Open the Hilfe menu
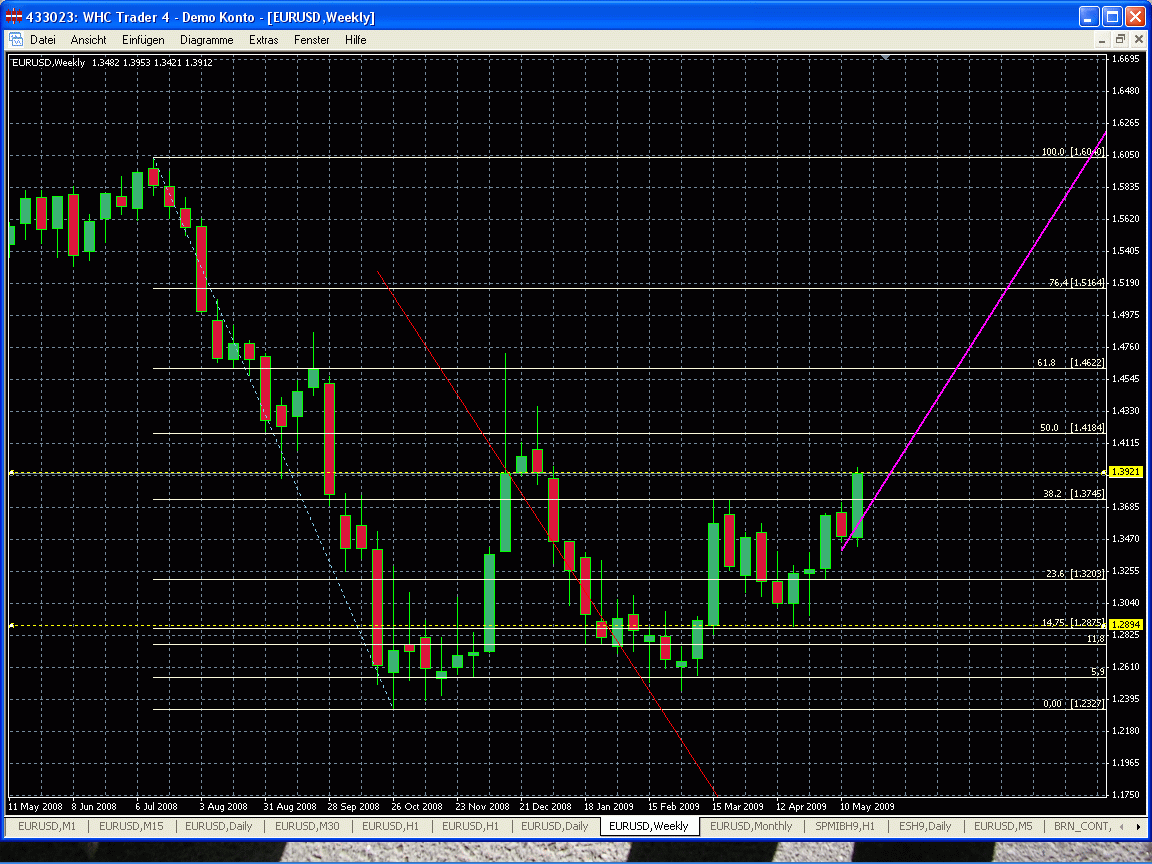 [x=356, y=40]
